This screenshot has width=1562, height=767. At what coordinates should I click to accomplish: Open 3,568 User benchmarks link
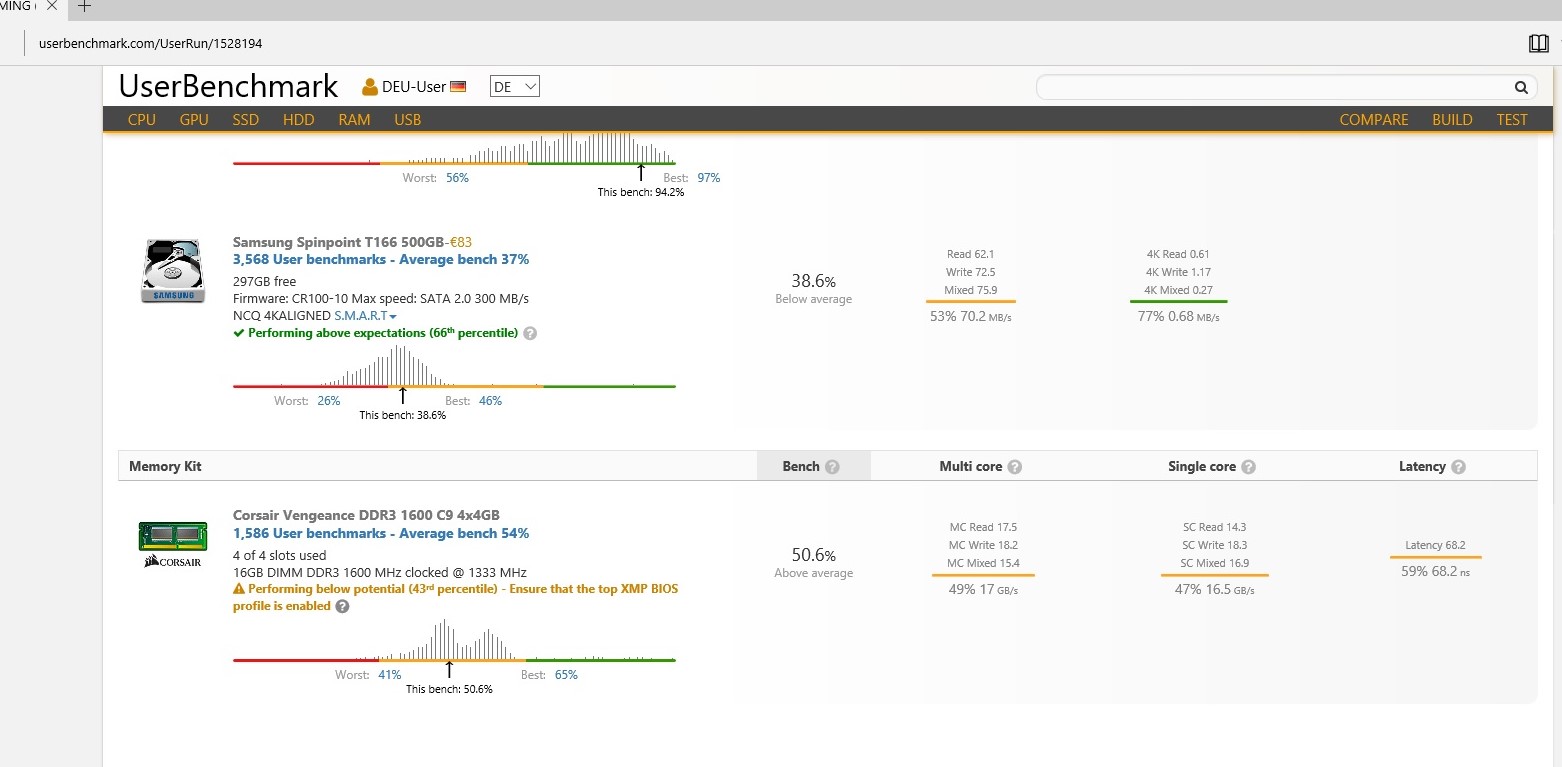pyautogui.click(x=381, y=260)
